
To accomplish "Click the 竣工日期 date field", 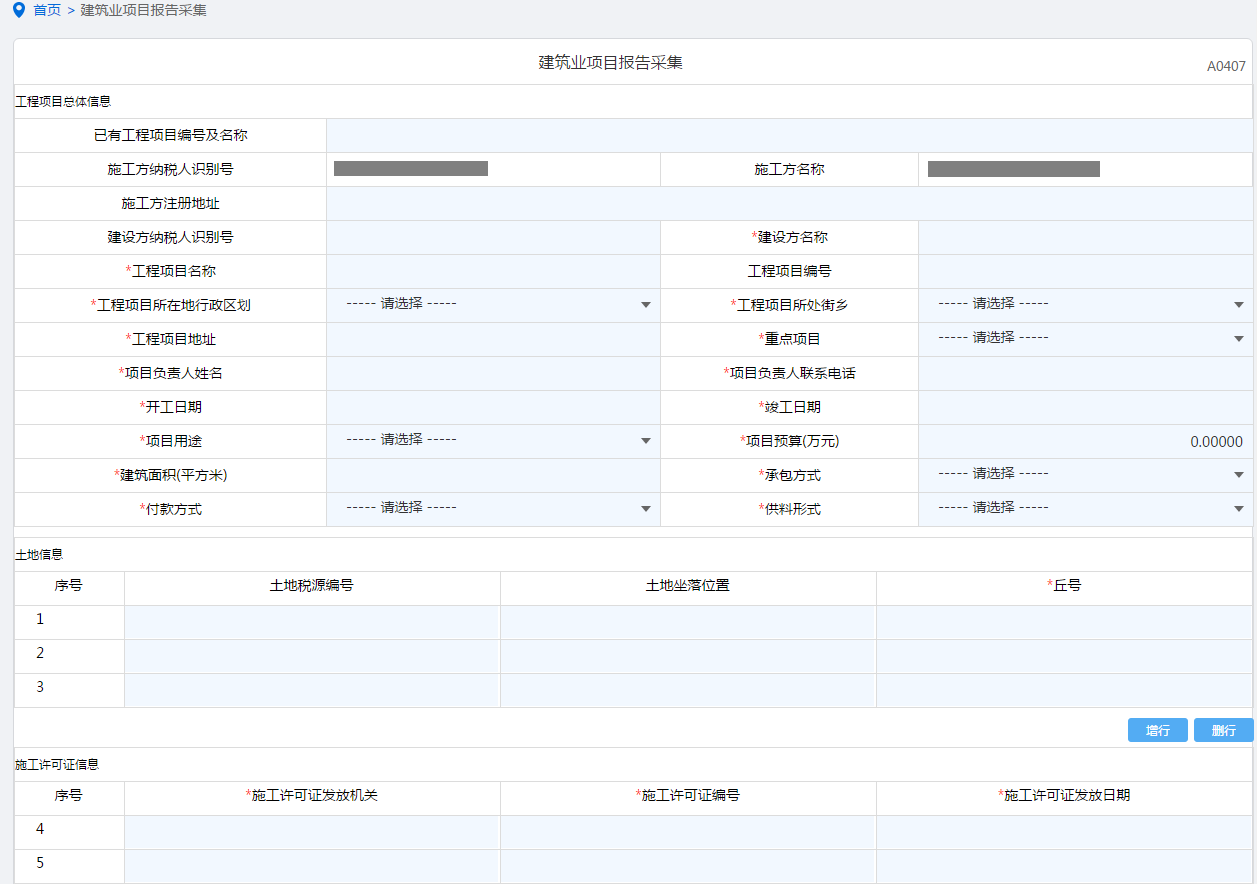I will coord(1085,408).
